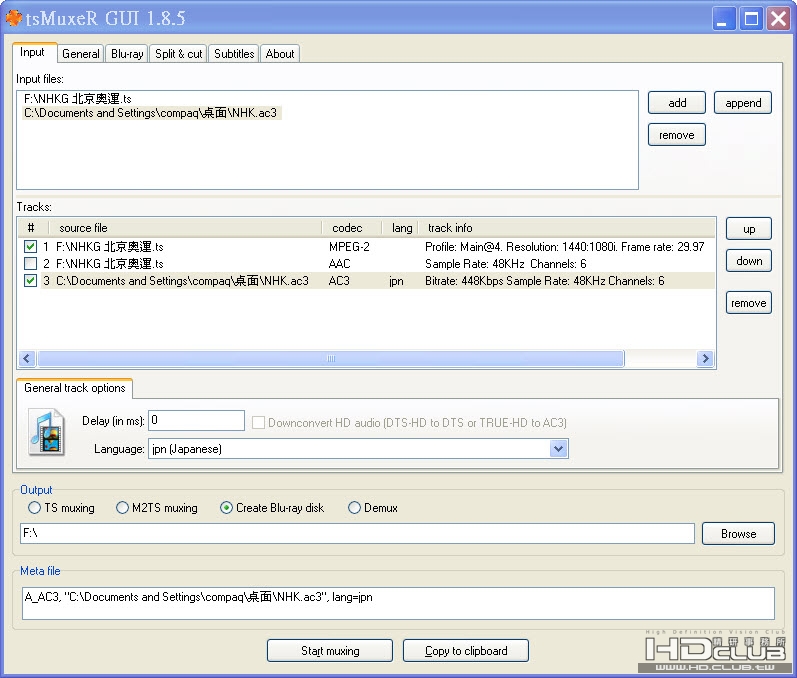
Task: Open the About tab
Action: [x=280, y=54]
